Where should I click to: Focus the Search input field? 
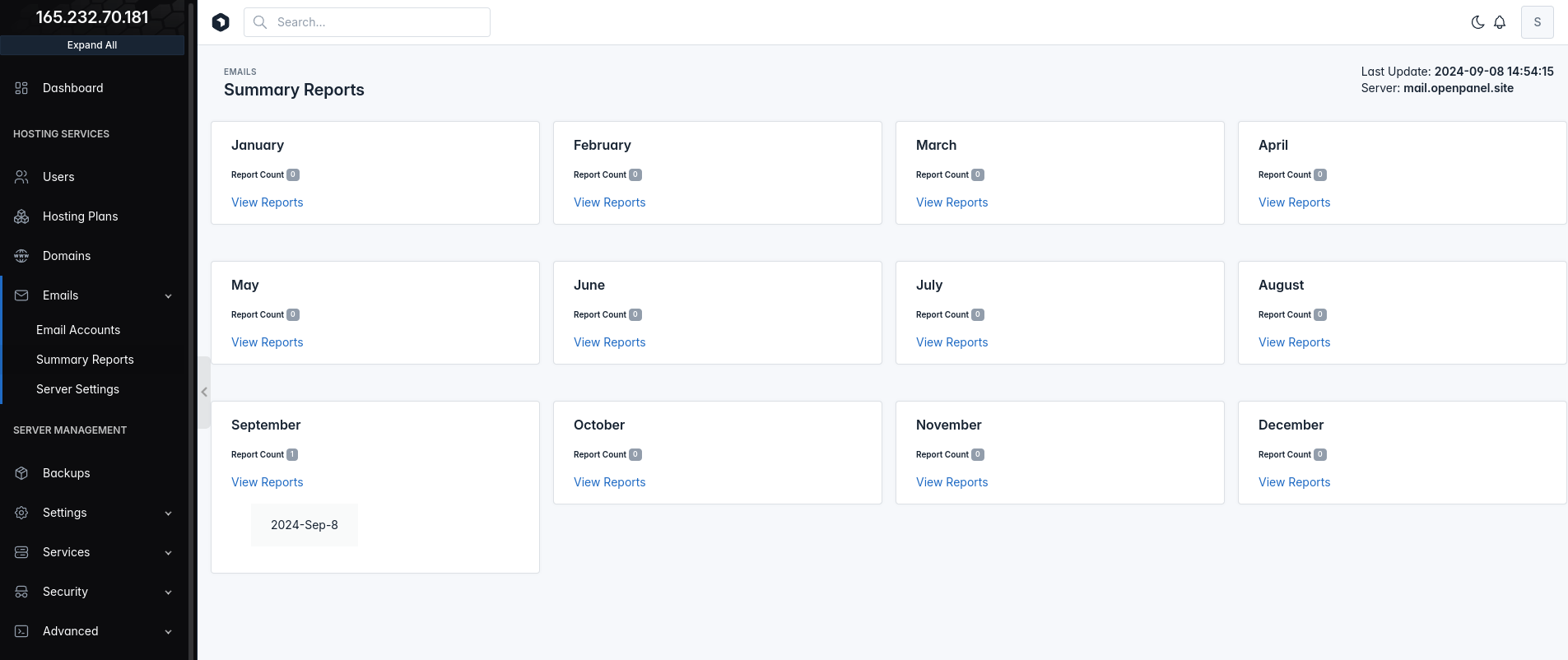point(367,22)
